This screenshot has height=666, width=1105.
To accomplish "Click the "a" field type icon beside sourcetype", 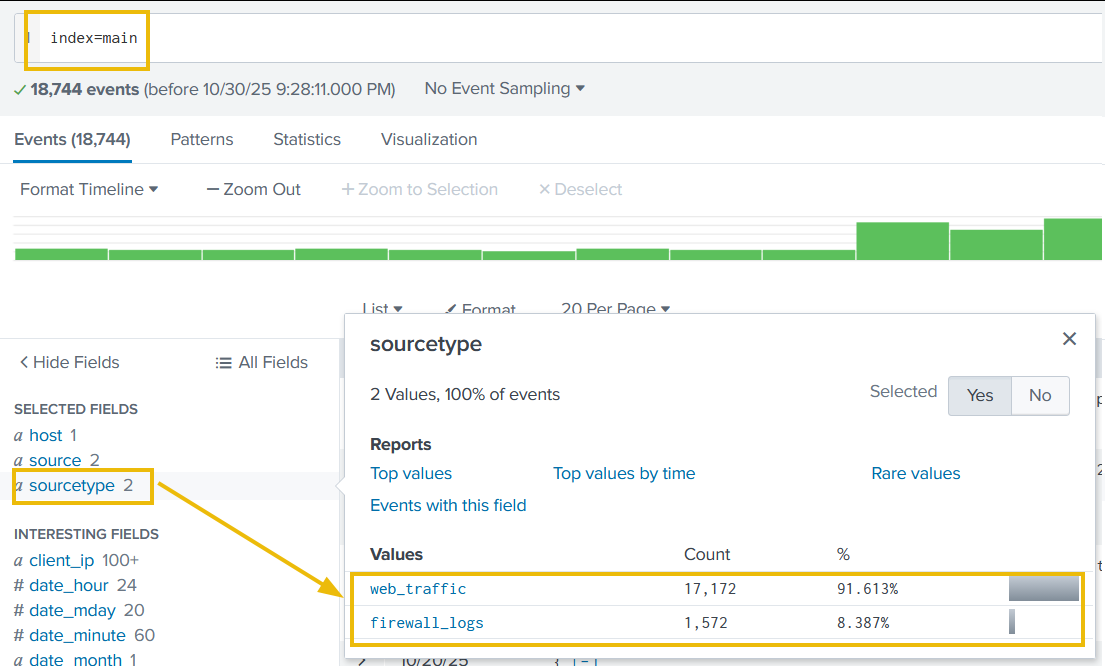I will click(18, 487).
